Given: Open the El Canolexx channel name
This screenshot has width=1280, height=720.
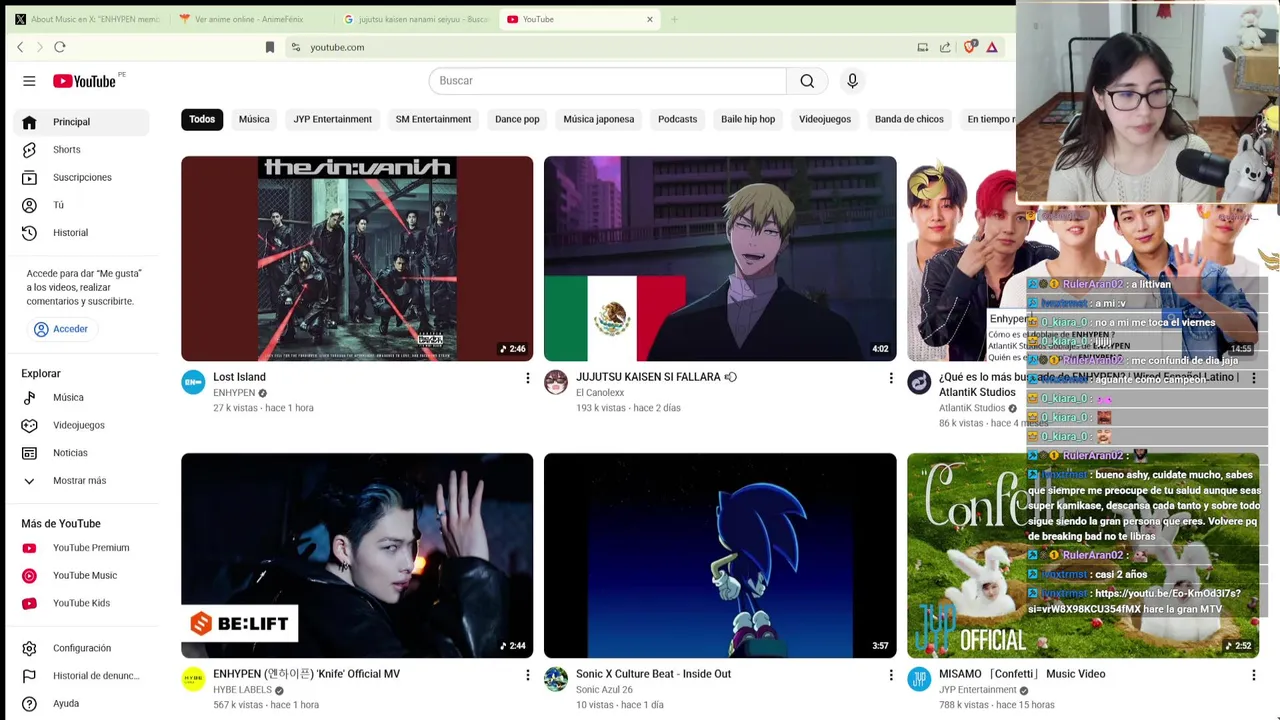Looking at the screenshot, I should coord(600,393).
